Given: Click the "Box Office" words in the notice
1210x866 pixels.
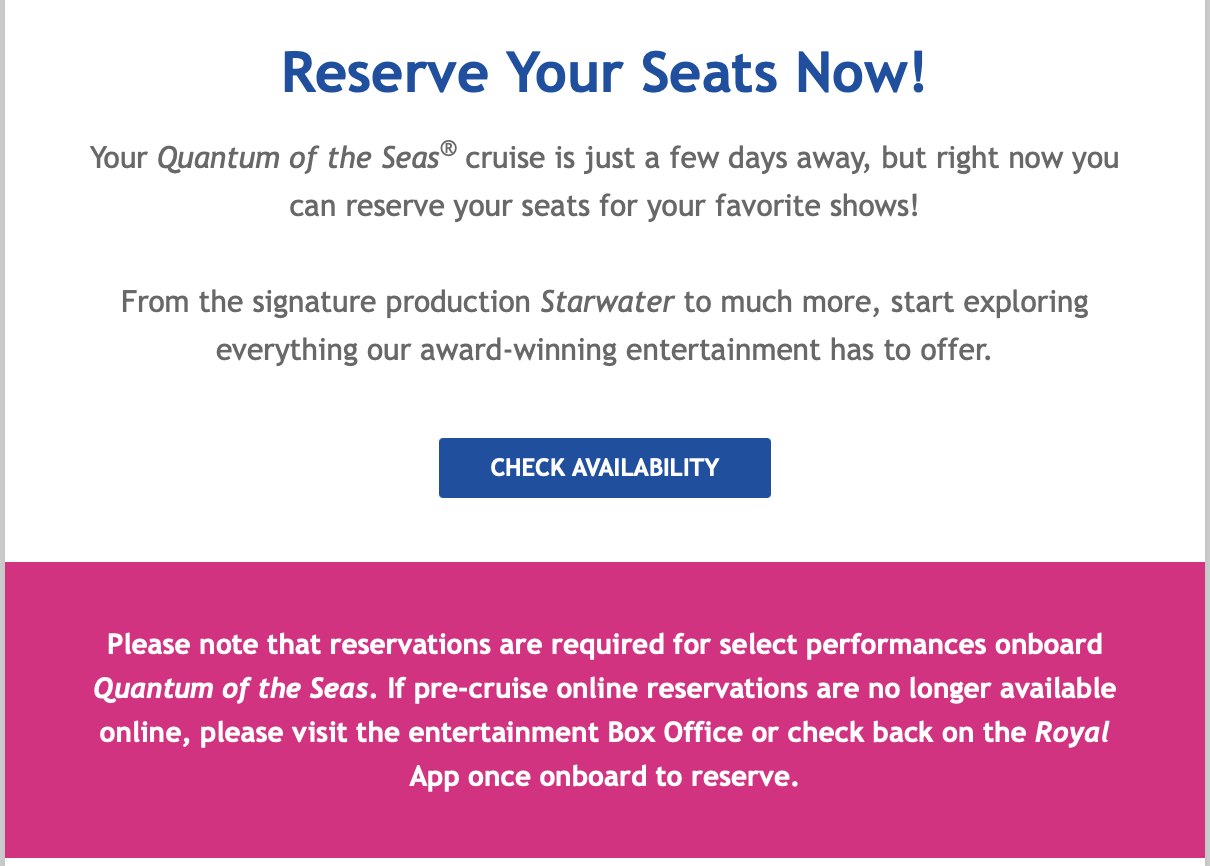Looking at the screenshot, I should [675, 733].
